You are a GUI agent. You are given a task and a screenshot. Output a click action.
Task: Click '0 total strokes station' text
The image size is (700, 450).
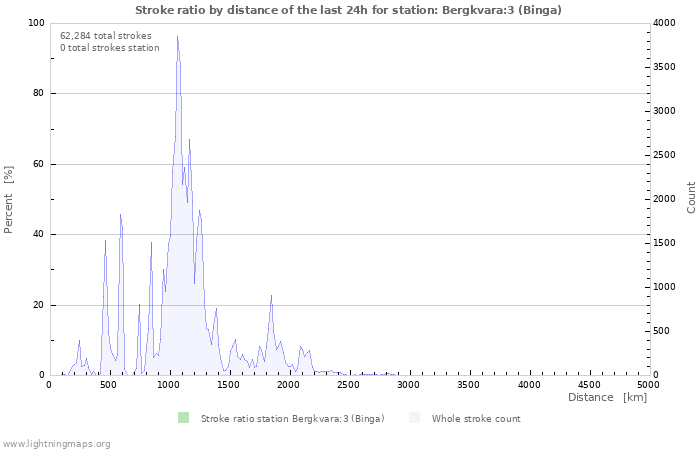[x=110, y=48]
